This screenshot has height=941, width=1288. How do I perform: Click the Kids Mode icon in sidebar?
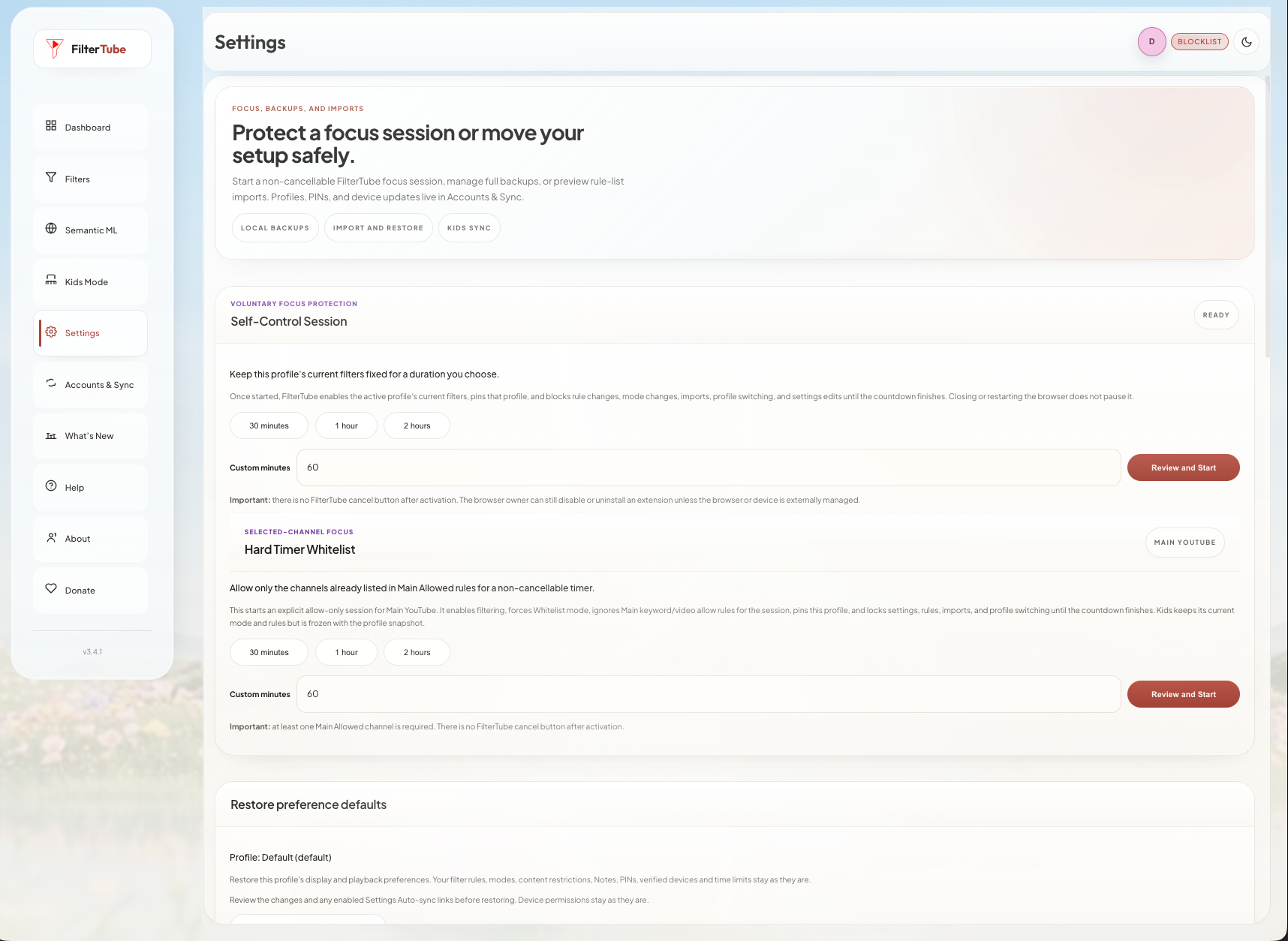pyautogui.click(x=51, y=281)
